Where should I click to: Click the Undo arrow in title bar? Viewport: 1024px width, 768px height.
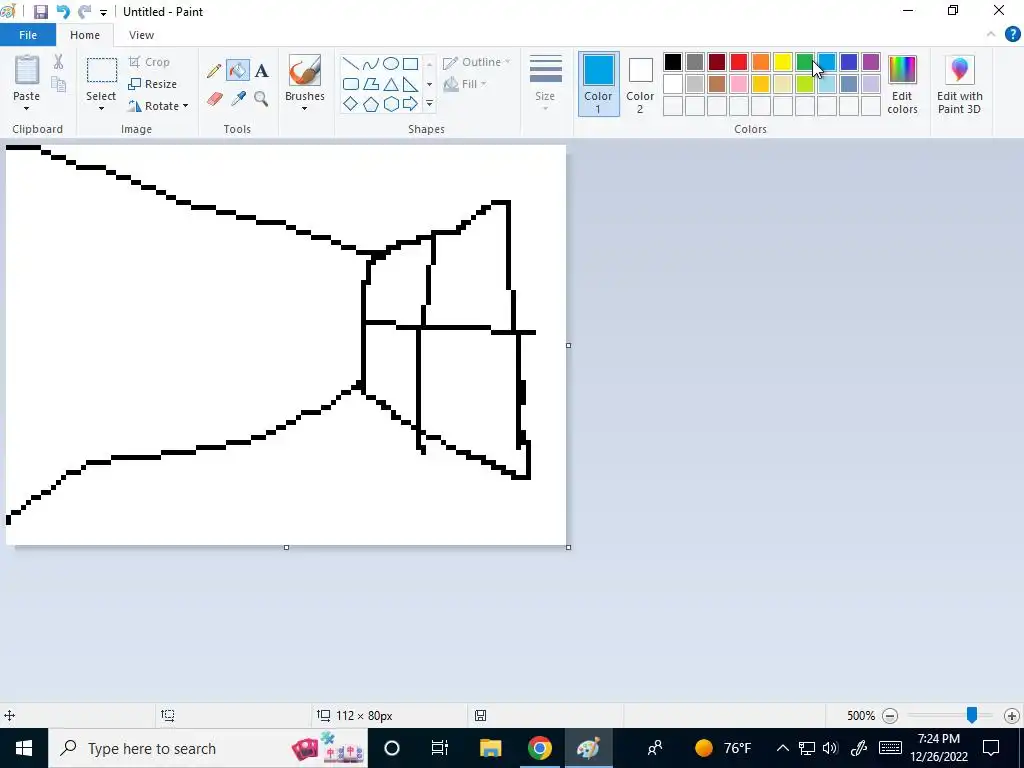point(63,12)
